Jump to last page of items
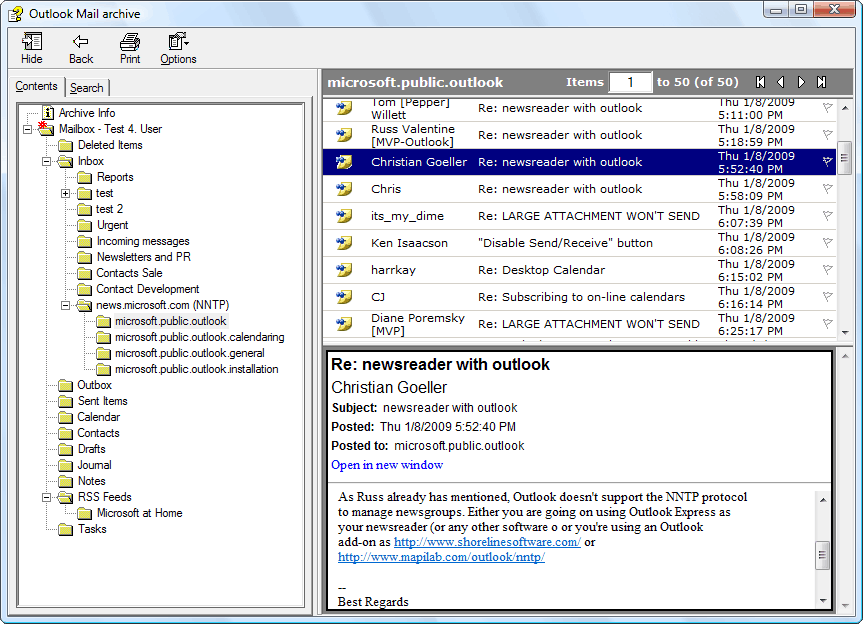The height and width of the screenshot is (624, 863). [x=821, y=82]
